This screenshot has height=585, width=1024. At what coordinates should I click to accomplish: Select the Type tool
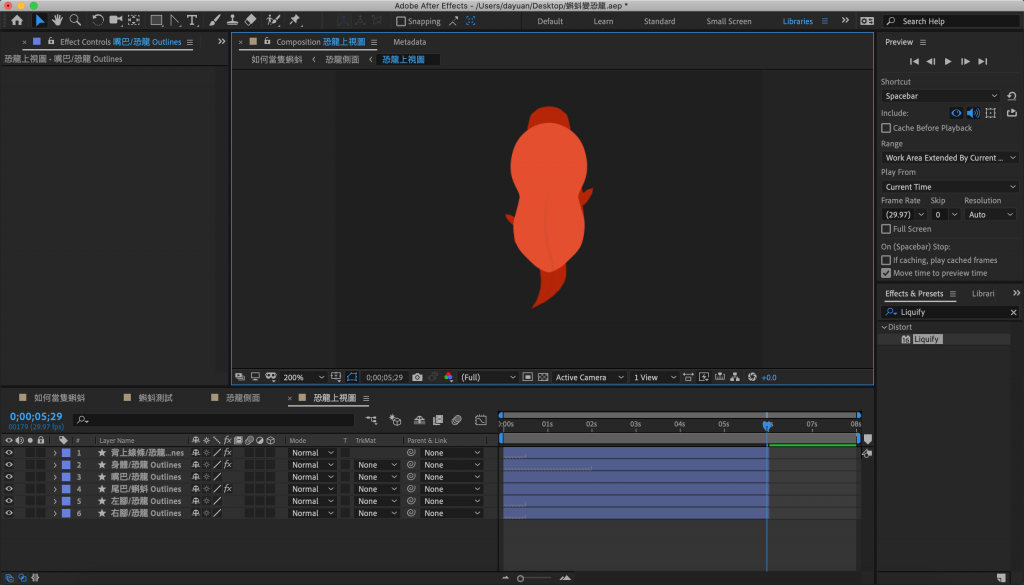pos(192,20)
